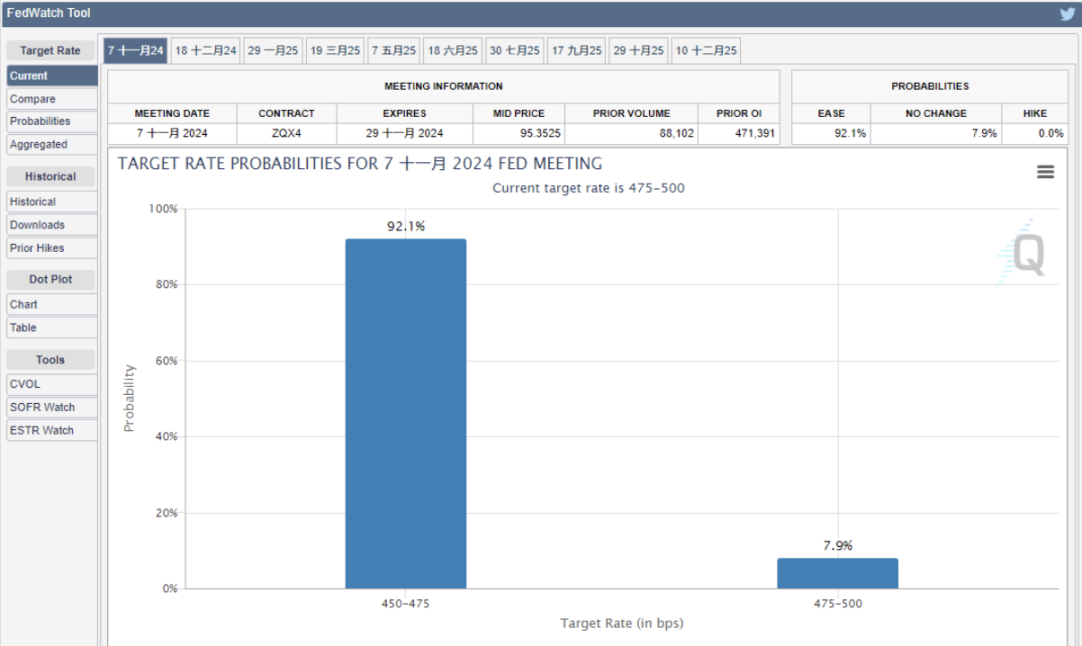Switch to the 7 五月25 meeting tab
The image size is (1082, 646).
(x=394, y=50)
